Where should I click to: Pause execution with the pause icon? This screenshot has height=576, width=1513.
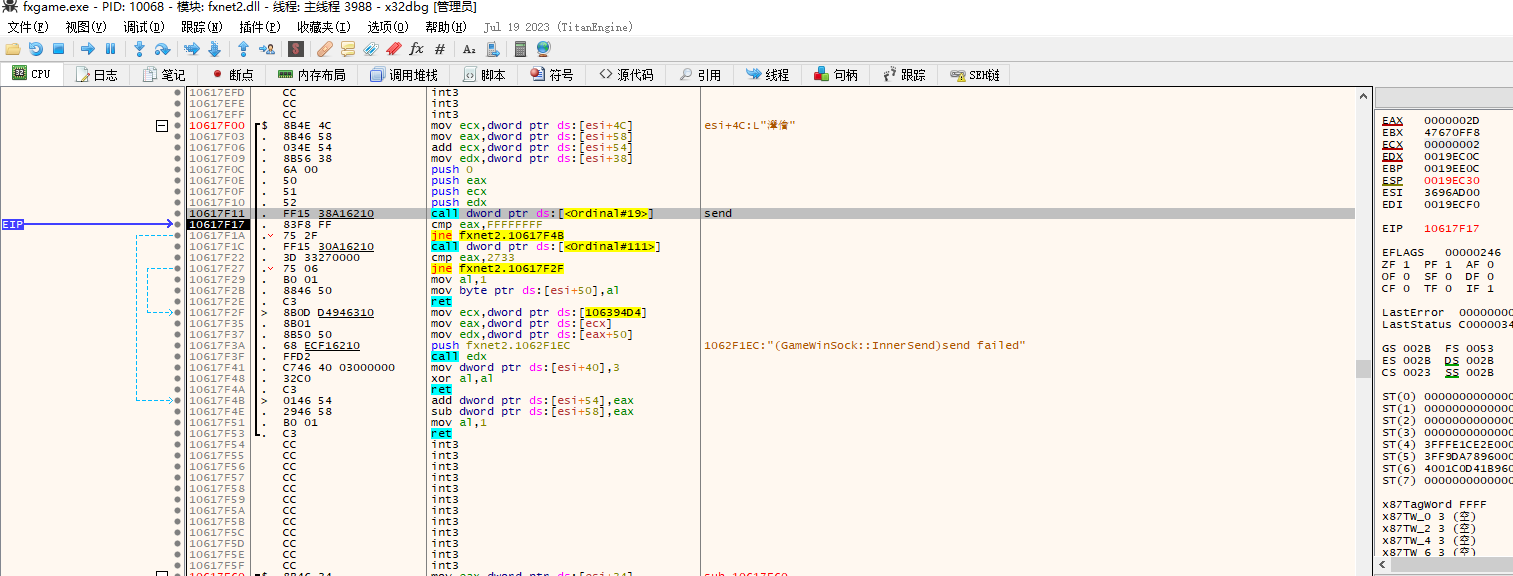[x=110, y=48]
